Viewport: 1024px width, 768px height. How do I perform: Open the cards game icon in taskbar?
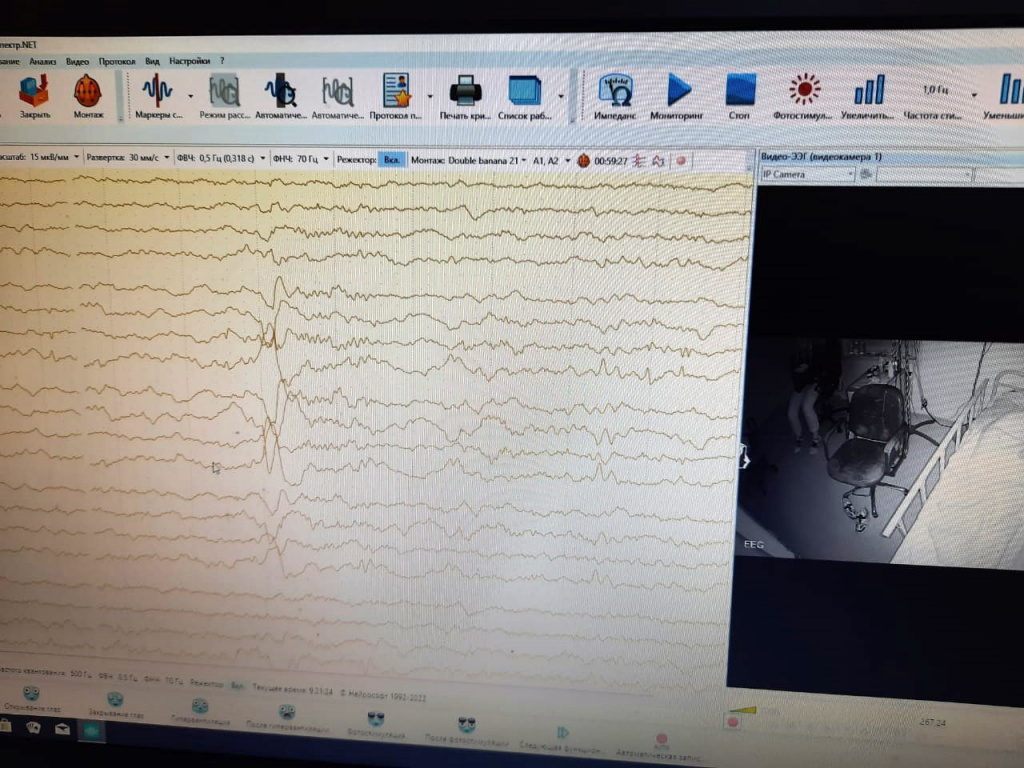33,727
